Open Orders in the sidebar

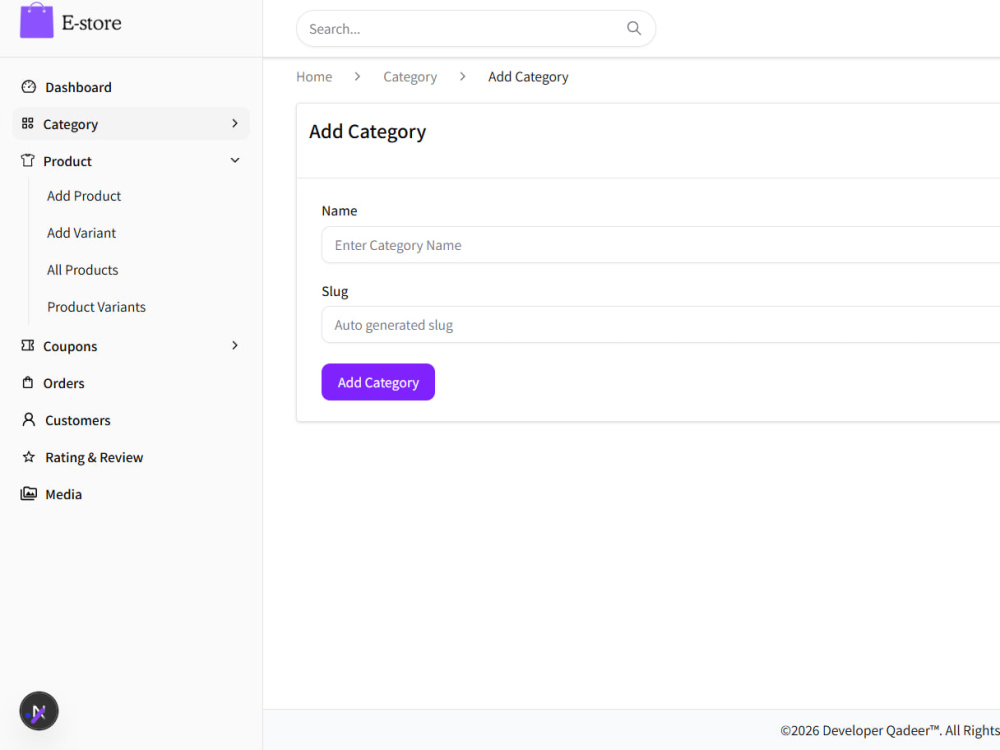point(64,383)
